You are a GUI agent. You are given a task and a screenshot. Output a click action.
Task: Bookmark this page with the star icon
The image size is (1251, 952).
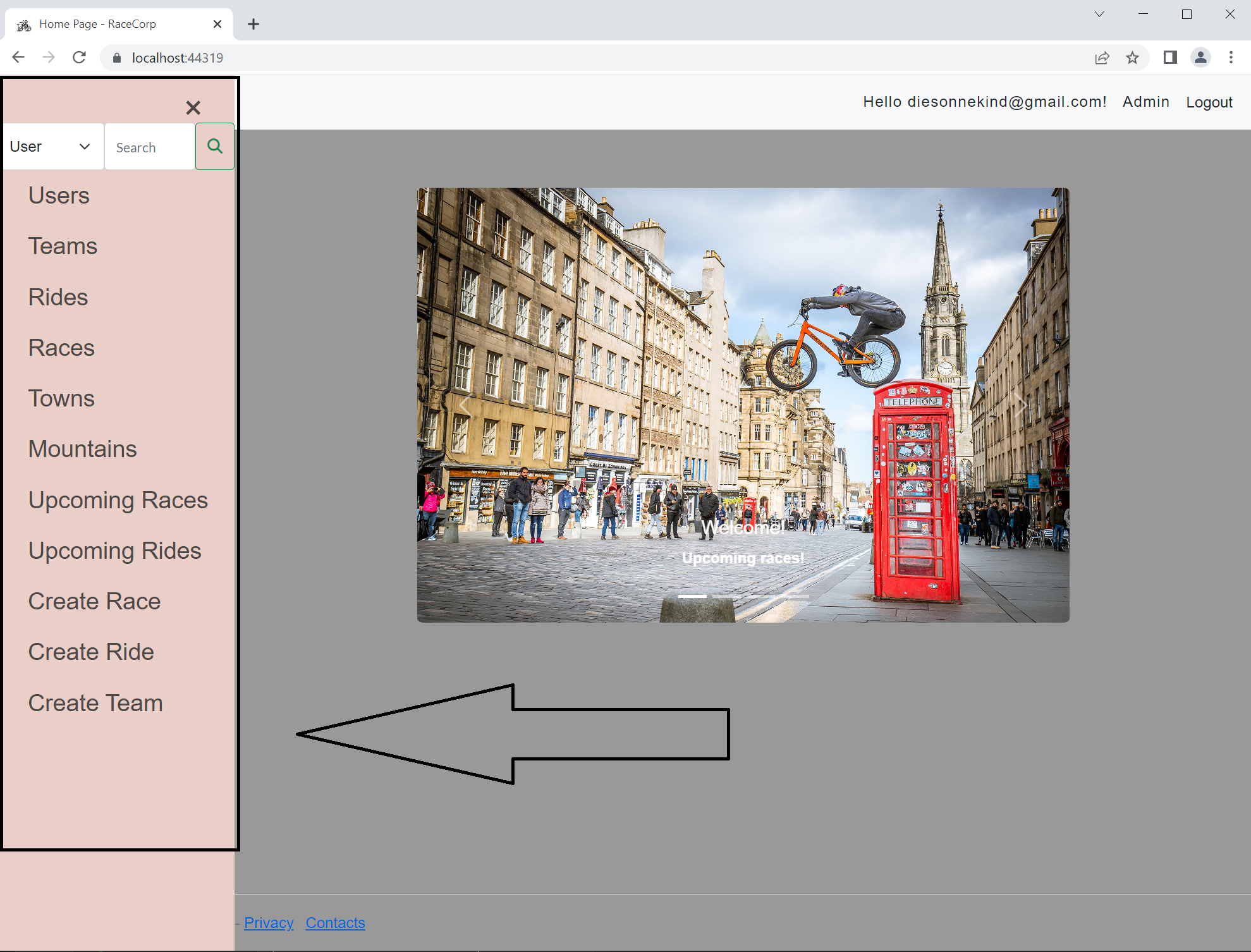[1132, 58]
